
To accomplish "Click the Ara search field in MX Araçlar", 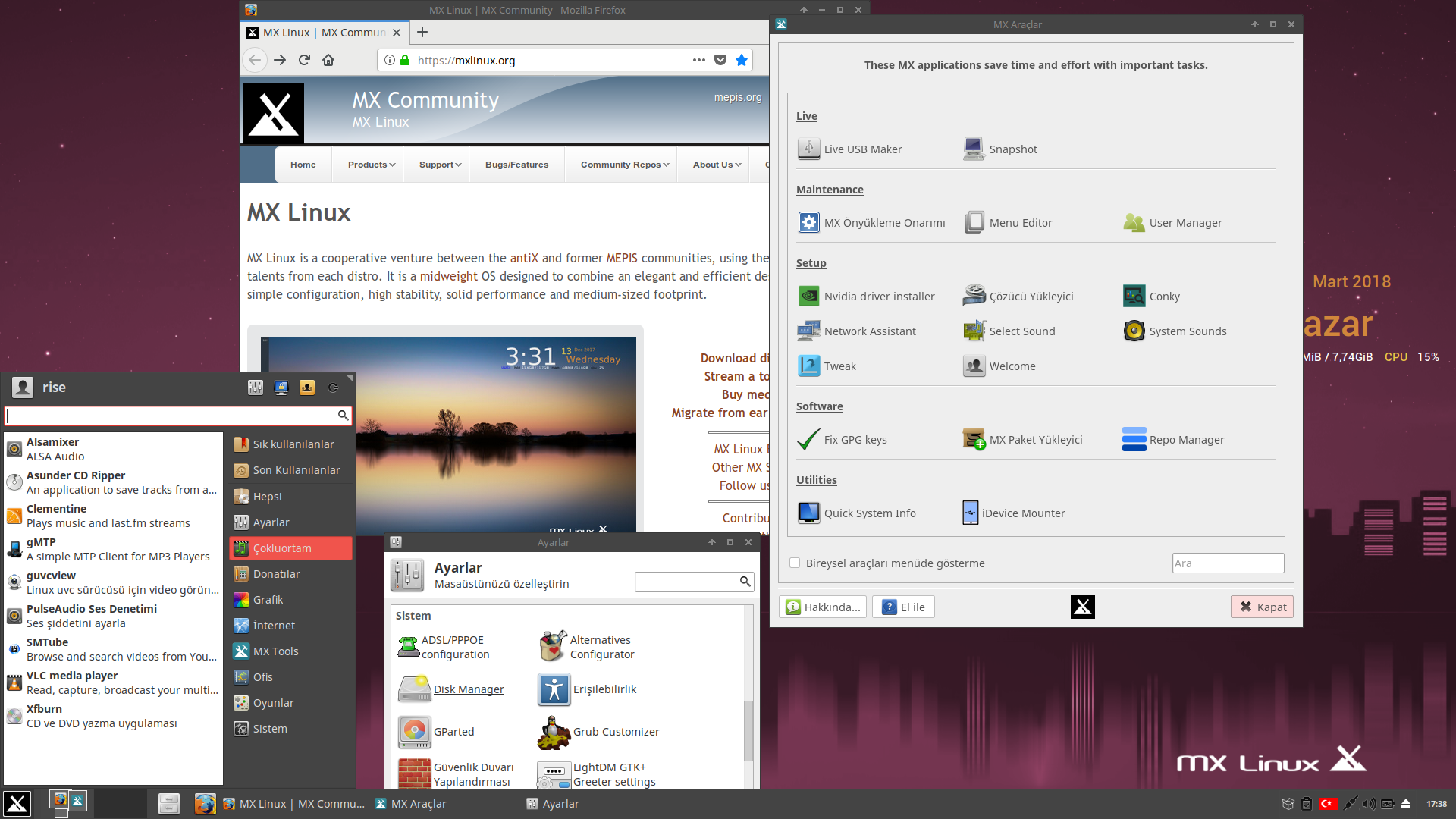I will [1227, 563].
